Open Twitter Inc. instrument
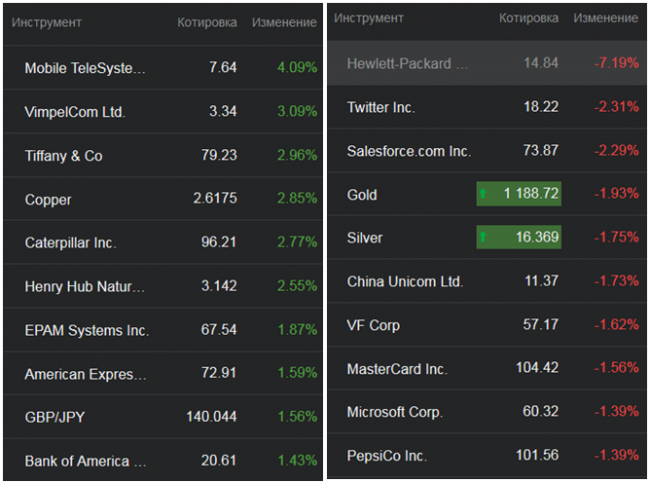This screenshot has height=482, width=650. [381, 107]
